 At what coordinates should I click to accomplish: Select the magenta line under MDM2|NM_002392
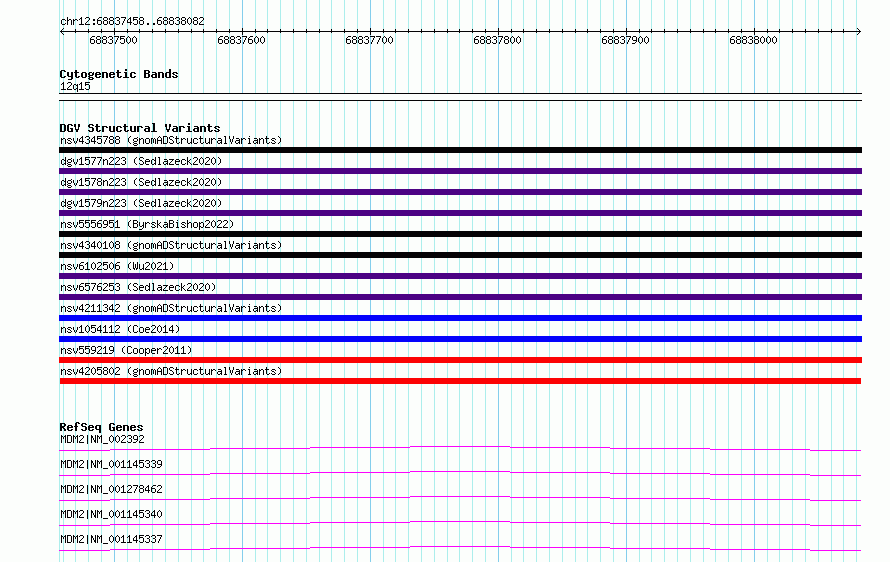(x=460, y=448)
